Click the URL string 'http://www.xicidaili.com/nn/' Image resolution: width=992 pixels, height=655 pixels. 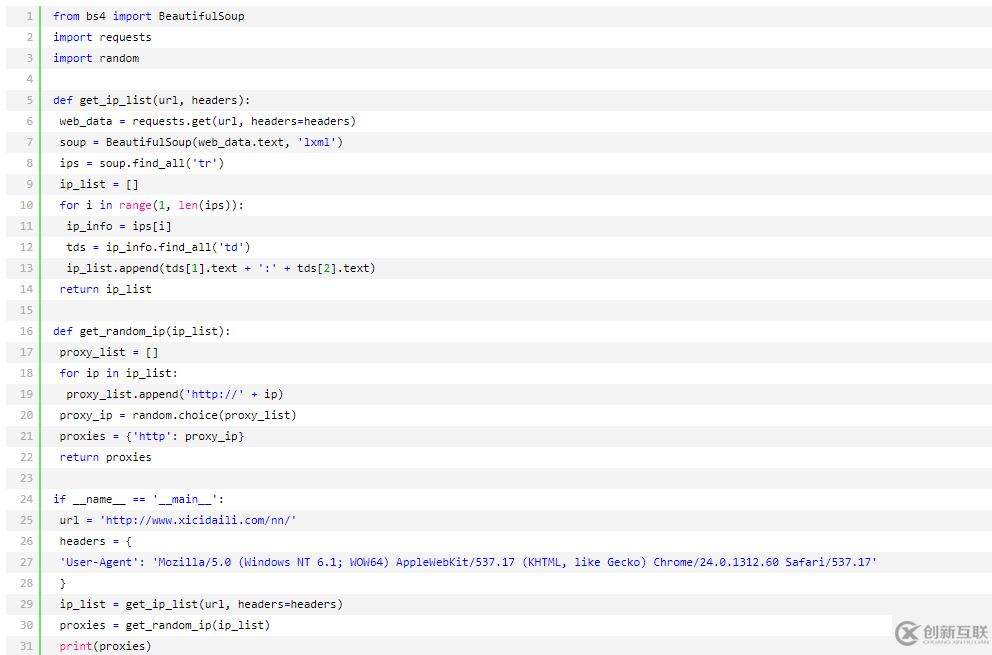click(x=198, y=520)
